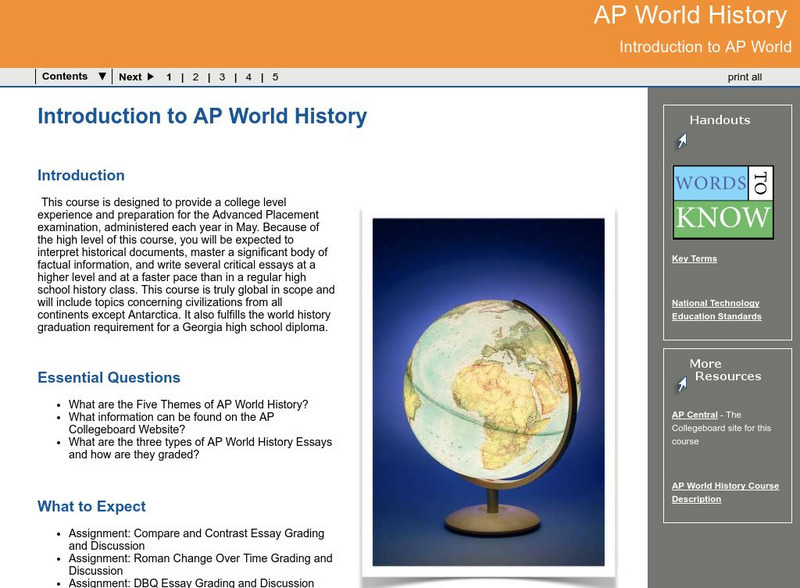Open page 5 of the lesson
This screenshot has height=588, width=800.
[x=275, y=77]
